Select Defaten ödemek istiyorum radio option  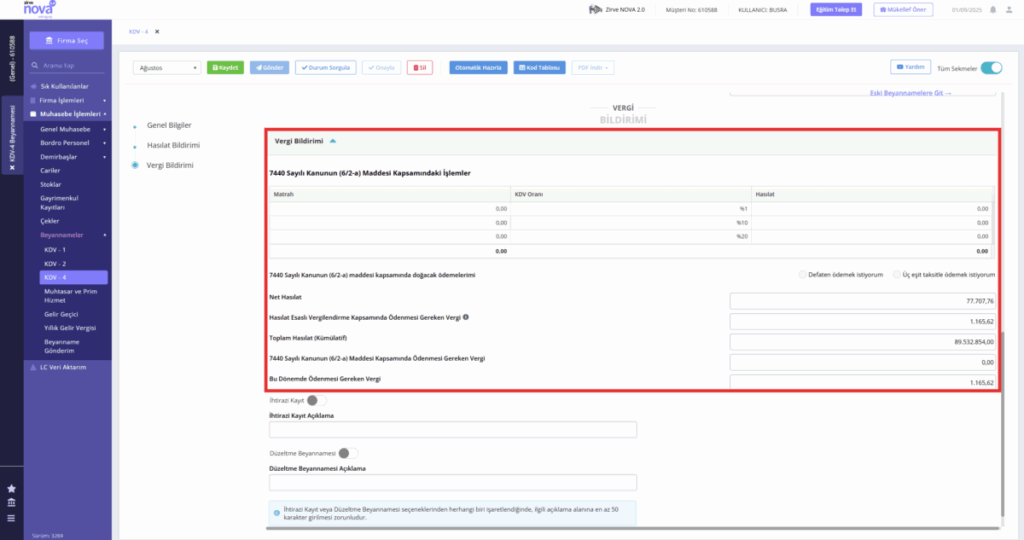point(803,275)
